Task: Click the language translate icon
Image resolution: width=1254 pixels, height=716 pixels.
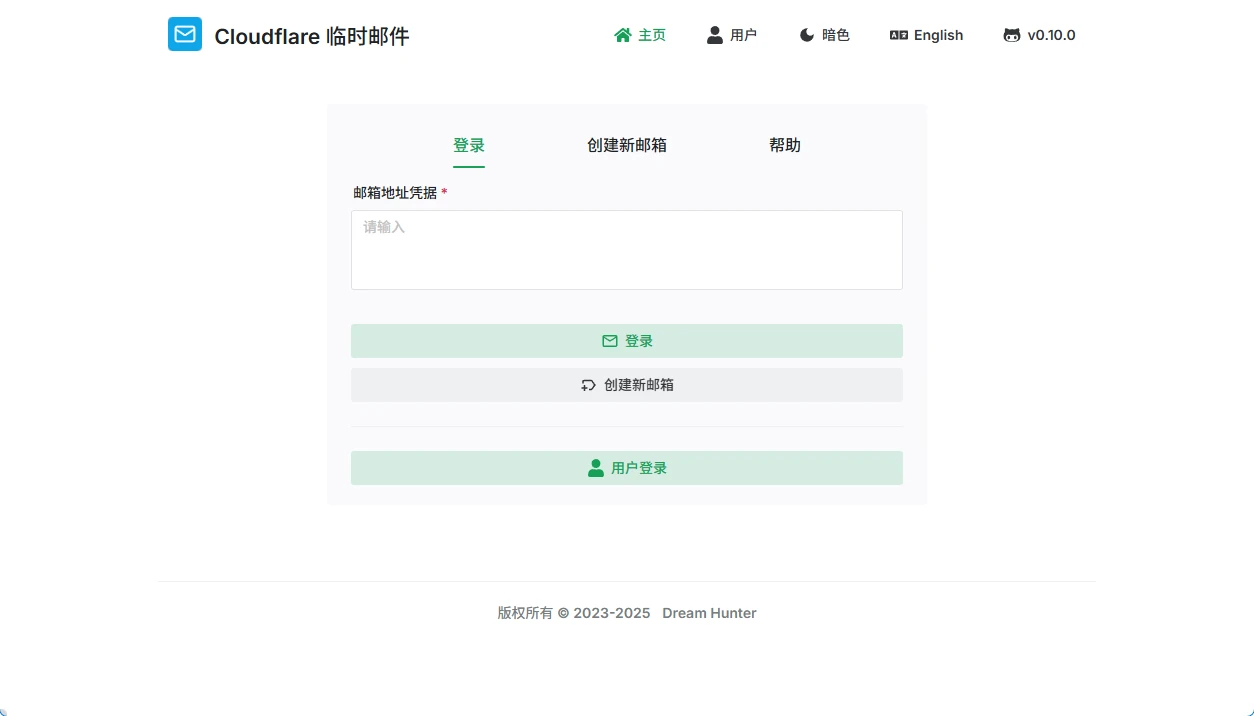Action: click(898, 35)
